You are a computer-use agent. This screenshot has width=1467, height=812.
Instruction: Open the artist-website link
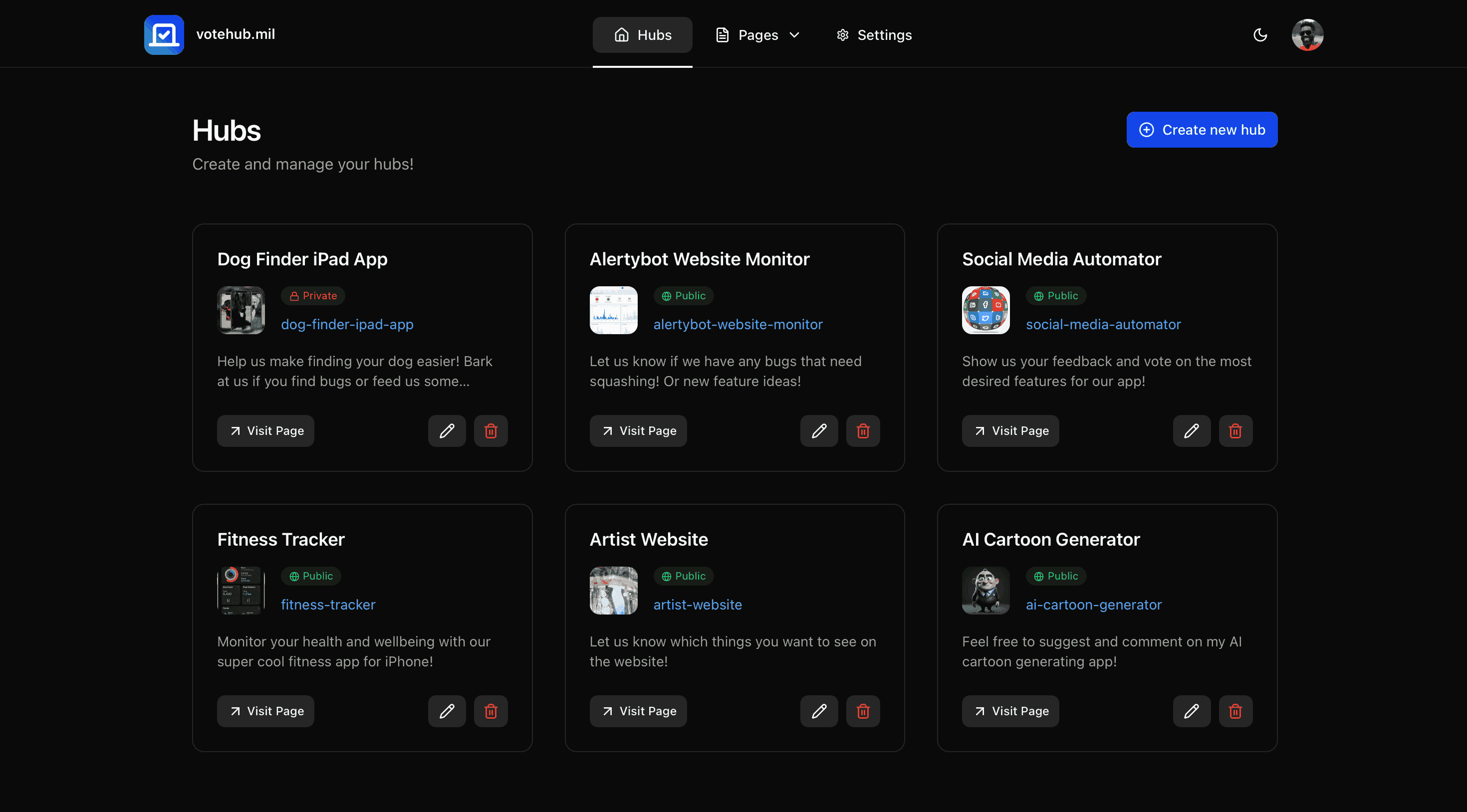[698, 604]
